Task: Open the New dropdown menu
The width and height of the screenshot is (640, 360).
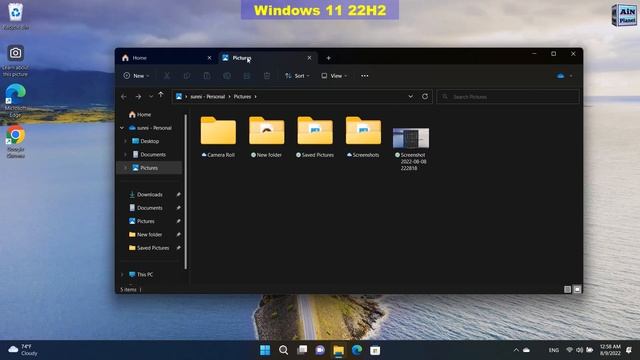Action: (136, 76)
